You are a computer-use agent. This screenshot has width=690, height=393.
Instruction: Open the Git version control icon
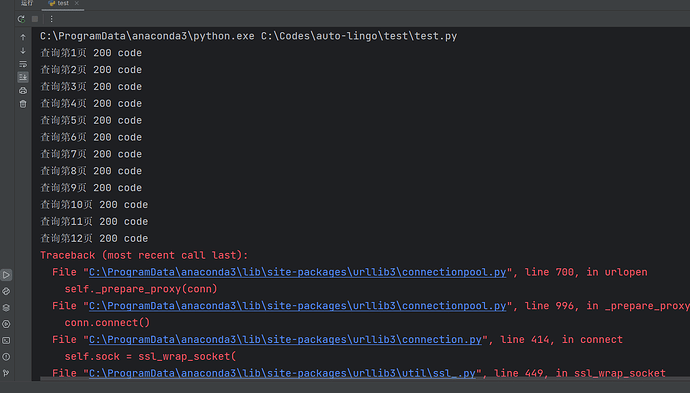point(6,373)
